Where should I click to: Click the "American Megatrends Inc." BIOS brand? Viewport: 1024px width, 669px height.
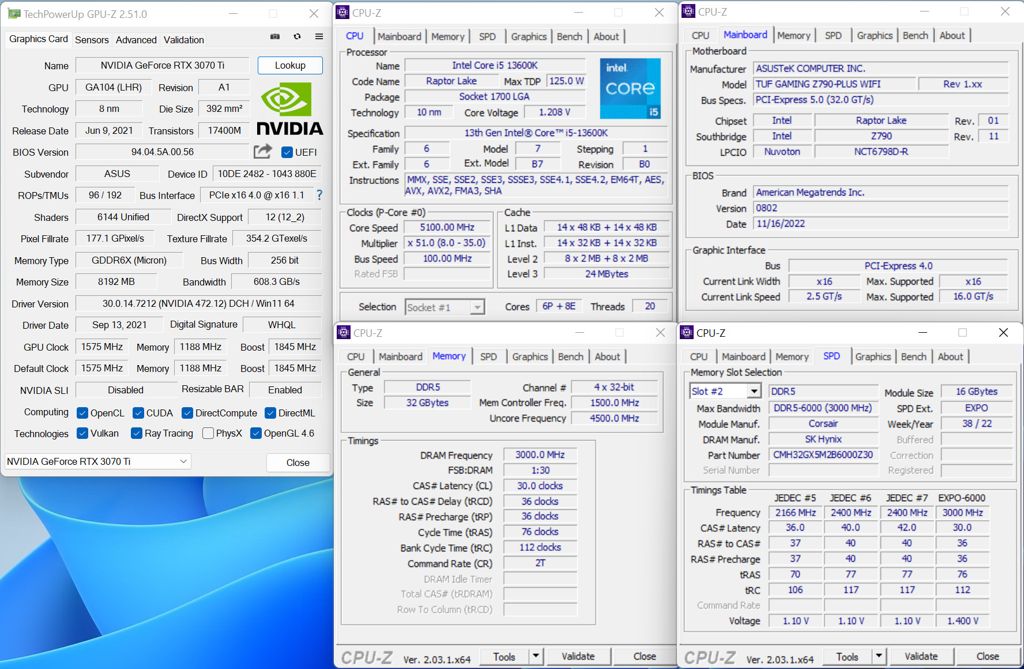pos(880,192)
